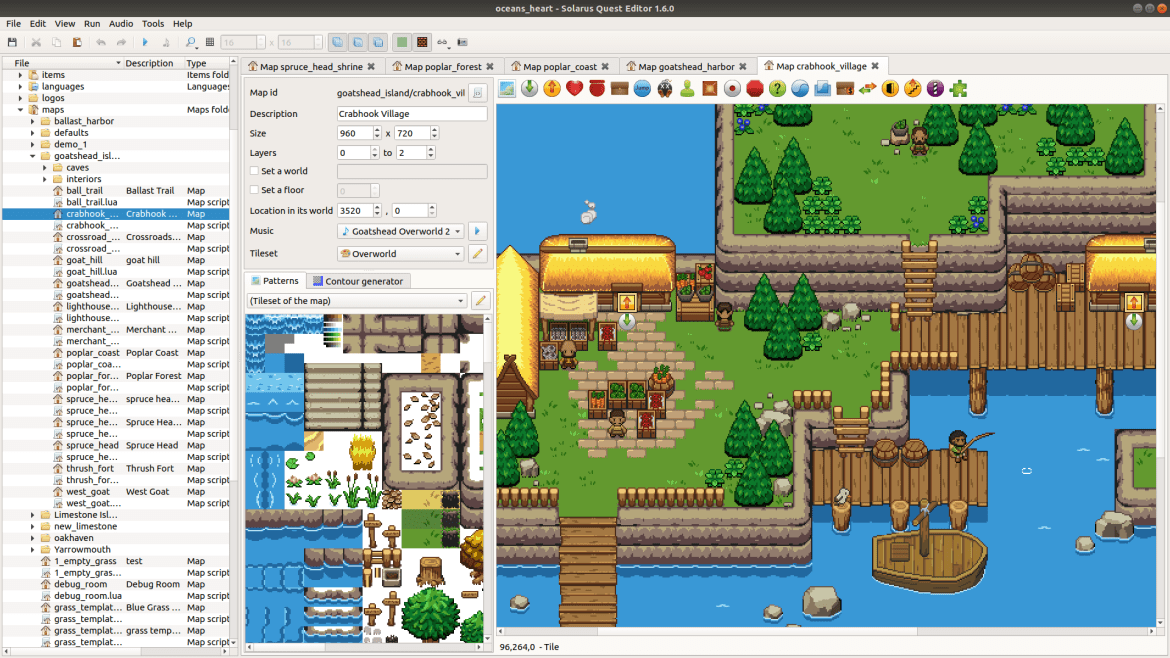This screenshot has height=658, width=1170.
Task: Enable the Set a floor checkbox
Action: tap(254, 190)
